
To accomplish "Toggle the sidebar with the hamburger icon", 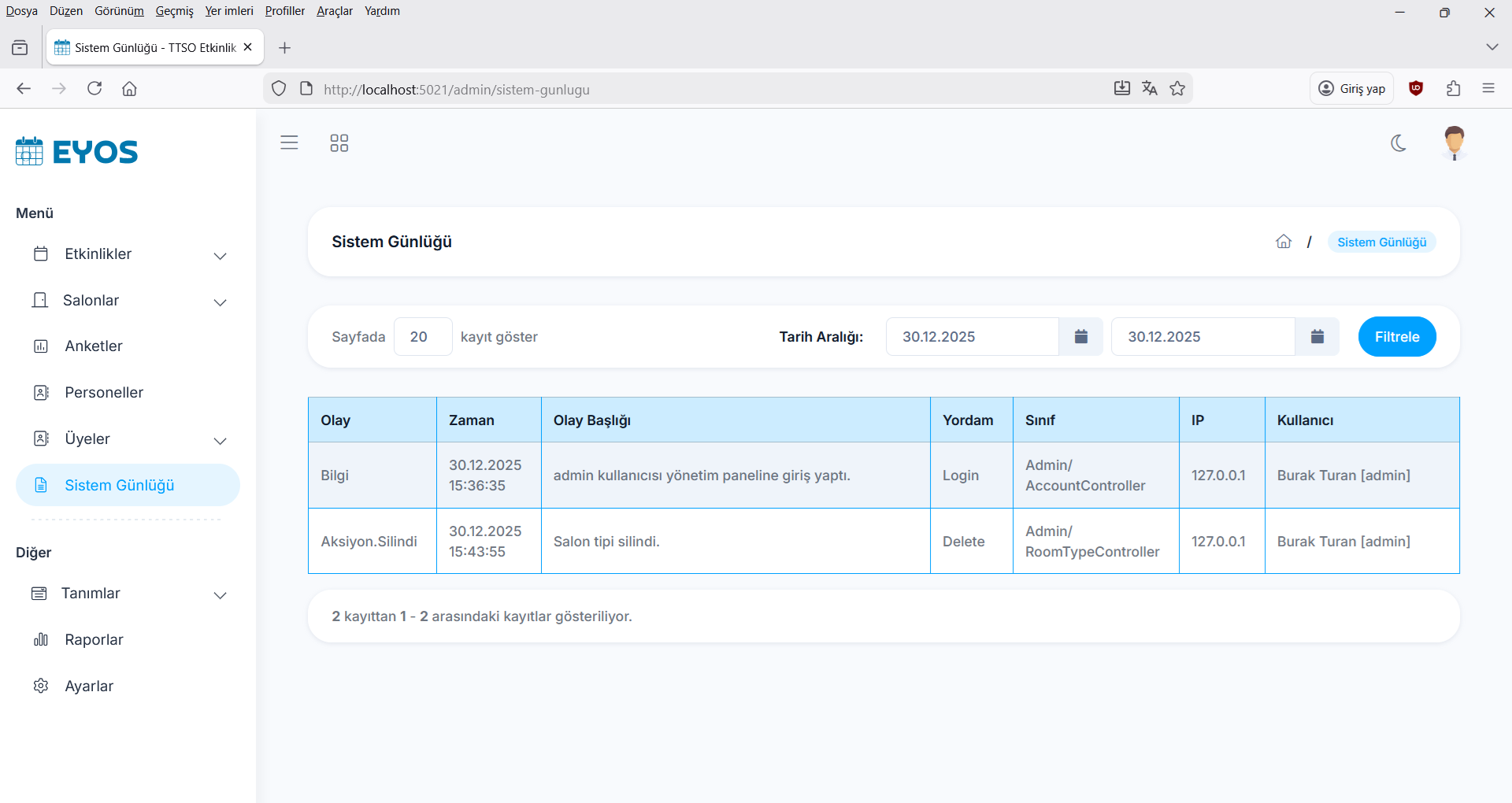I will click(289, 142).
